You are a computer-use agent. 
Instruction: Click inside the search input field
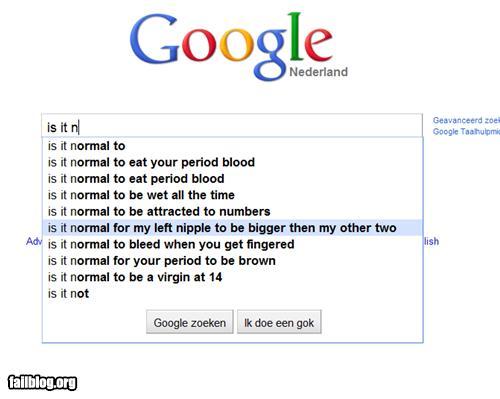coord(232,126)
